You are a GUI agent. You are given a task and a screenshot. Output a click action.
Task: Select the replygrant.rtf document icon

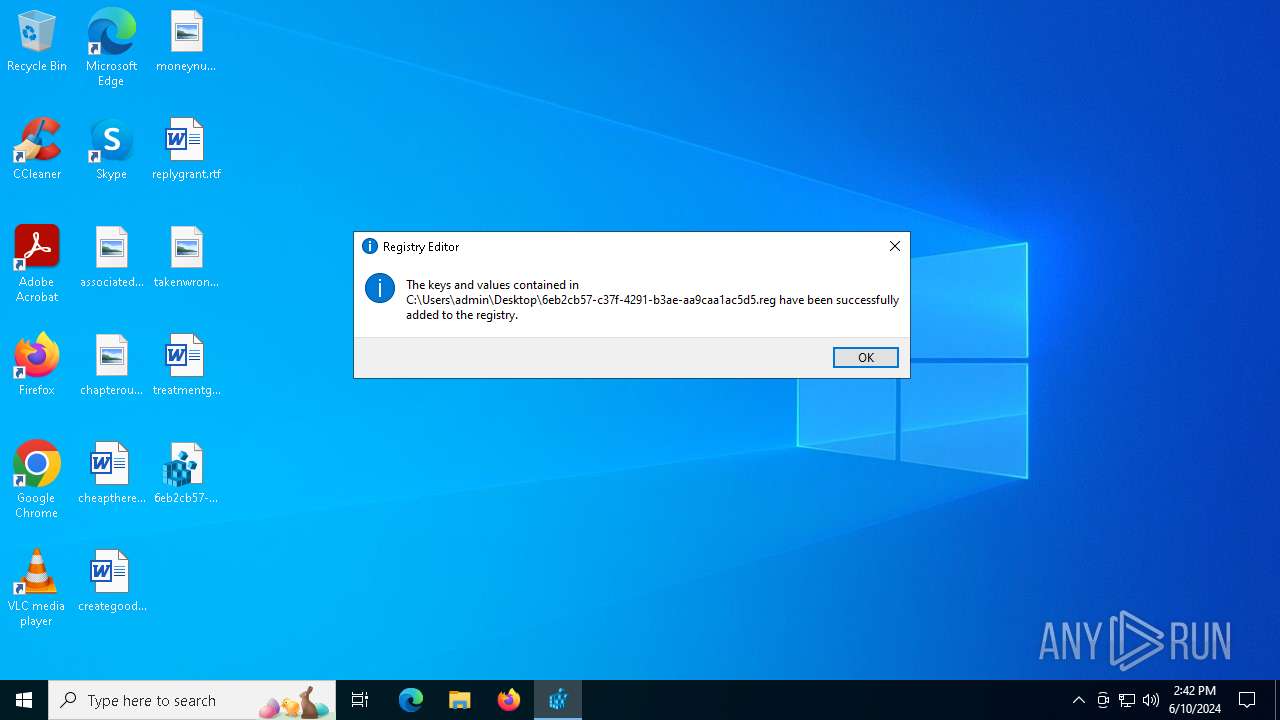(x=186, y=149)
